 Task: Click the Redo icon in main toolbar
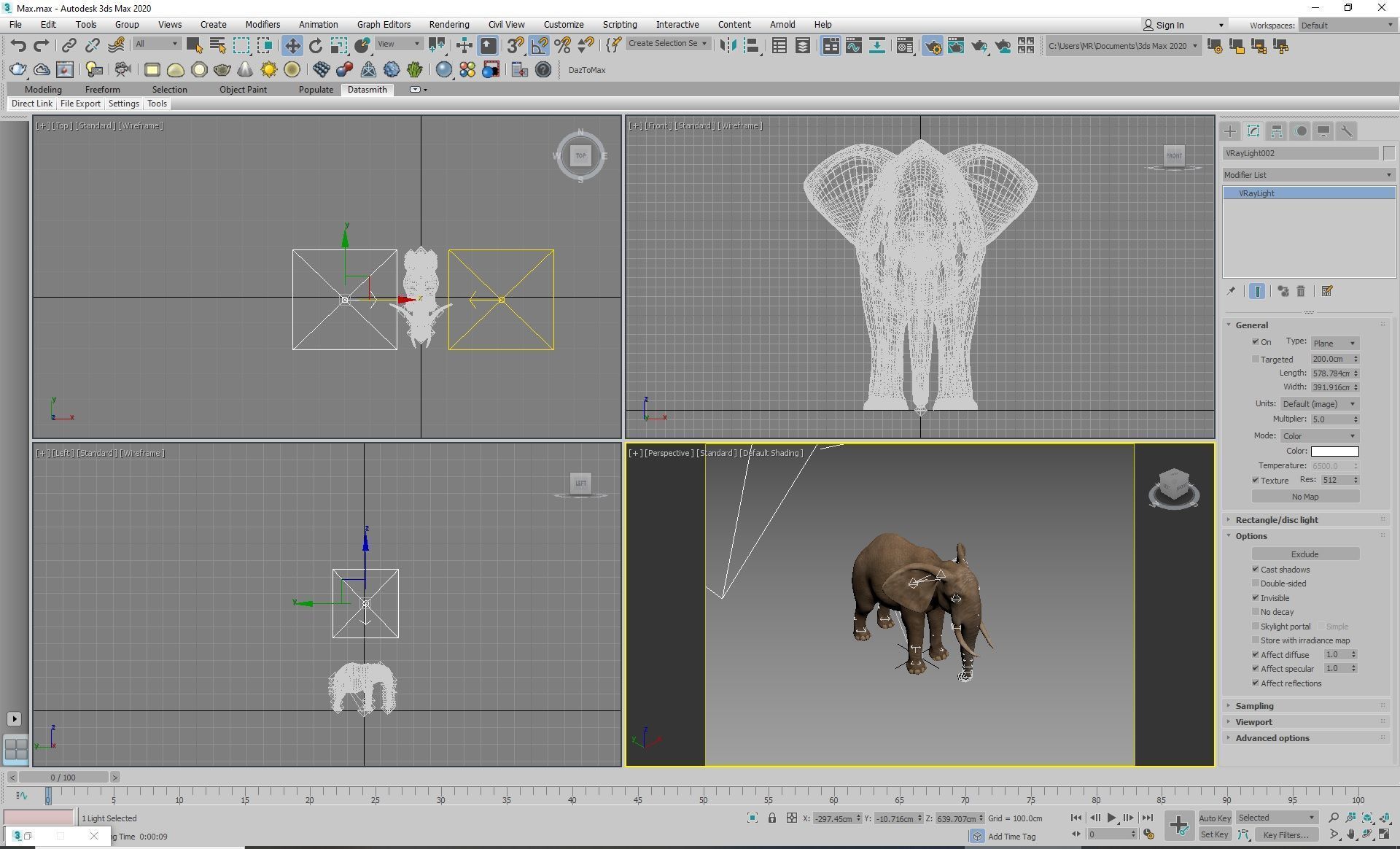click(x=42, y=46)
